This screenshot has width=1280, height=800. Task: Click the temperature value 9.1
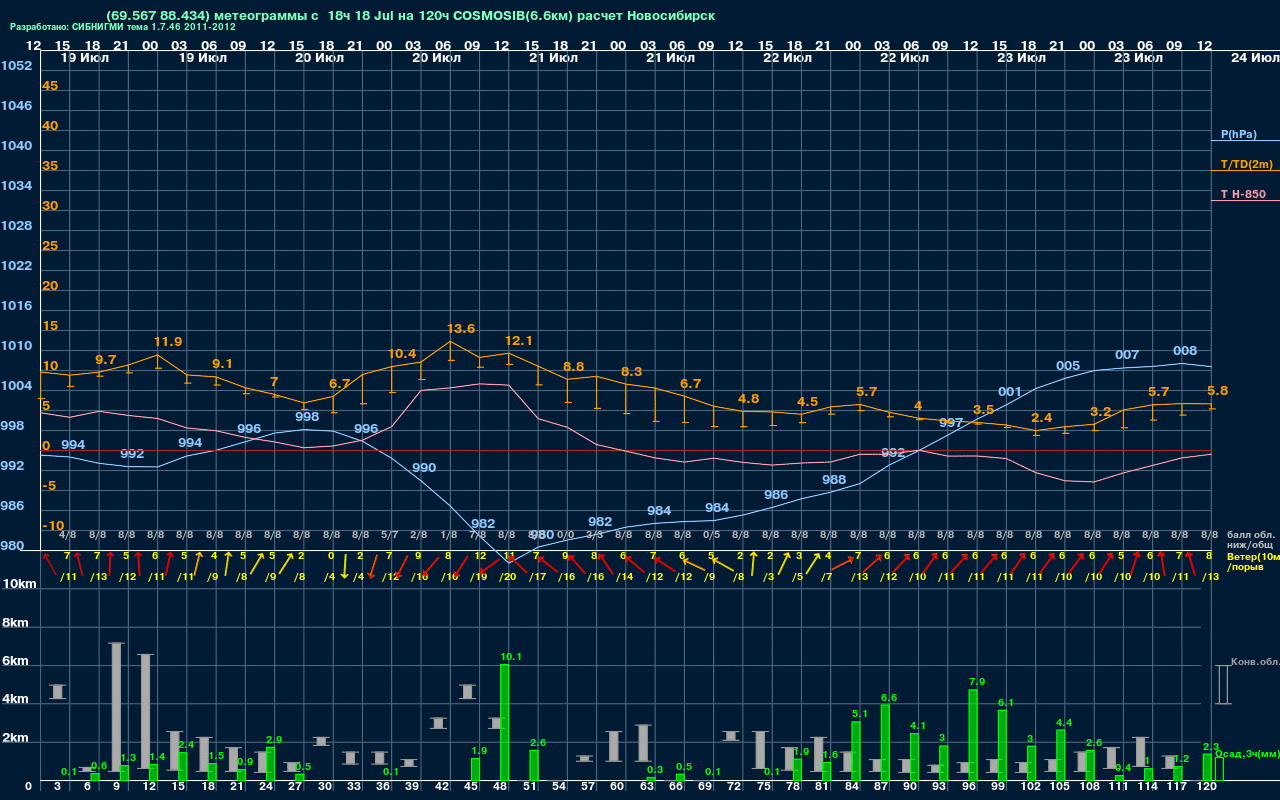pyautogui.click(x=222, y=363)
